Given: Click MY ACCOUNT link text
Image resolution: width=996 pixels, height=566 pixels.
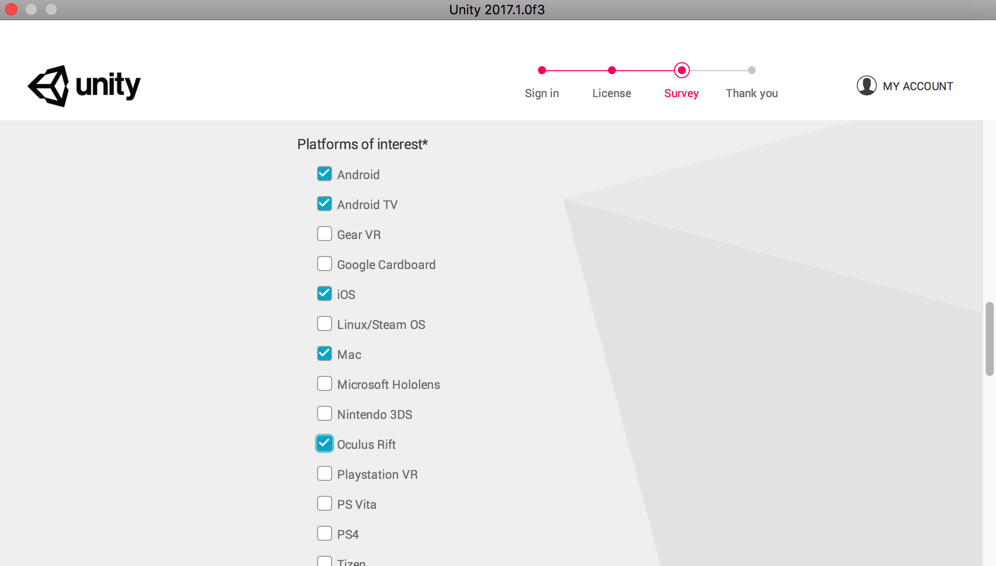Looking at the screenshot, I should pyautogui.click(x=917, y=86).
